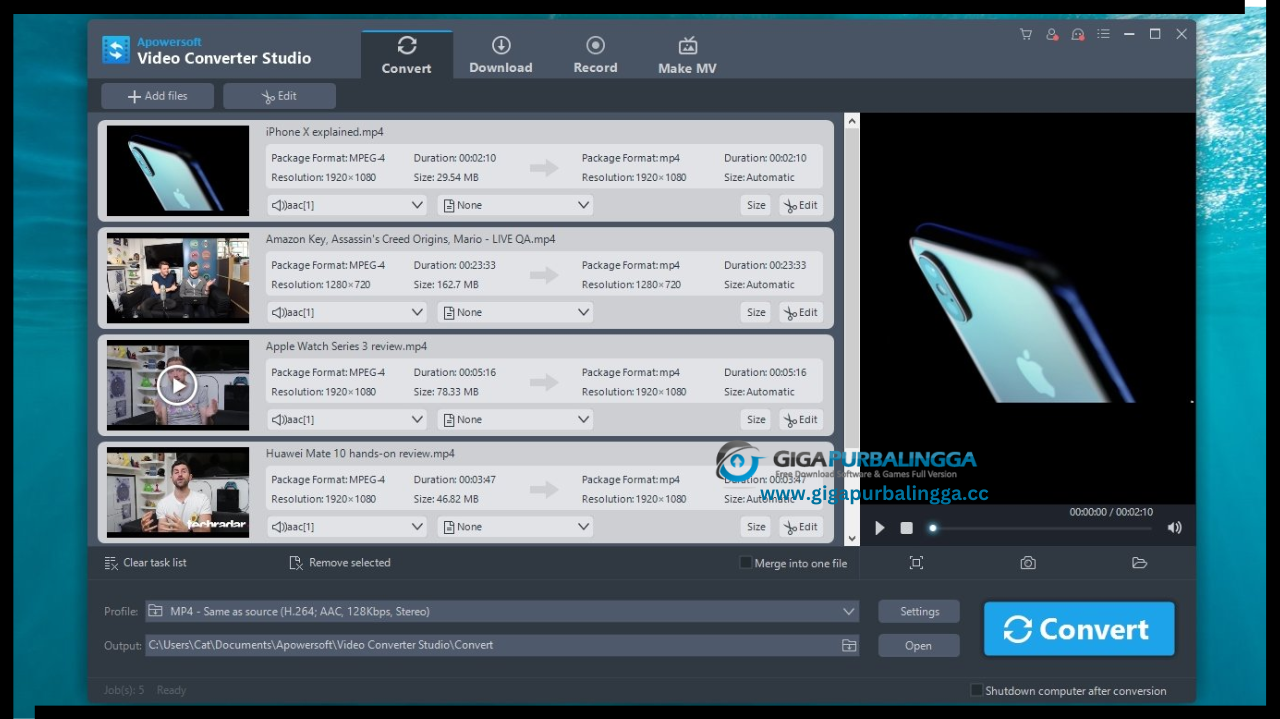This screenshot has width=1280, height=719.
Task: Play the preview video
Action: pos(880,528)
